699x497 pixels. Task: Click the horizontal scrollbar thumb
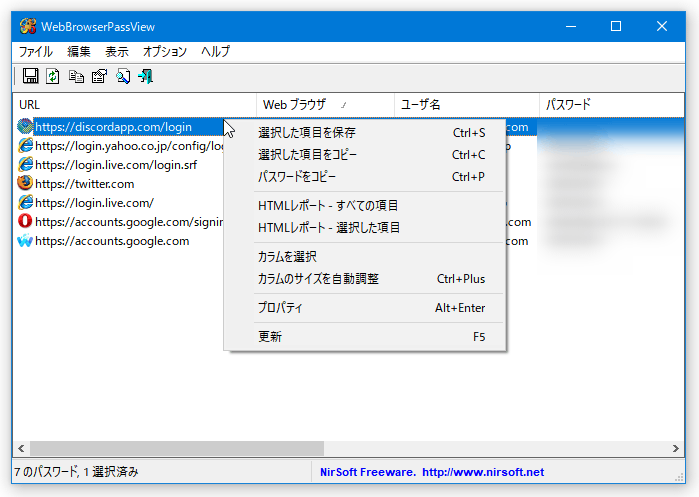[x=177, y=448]
